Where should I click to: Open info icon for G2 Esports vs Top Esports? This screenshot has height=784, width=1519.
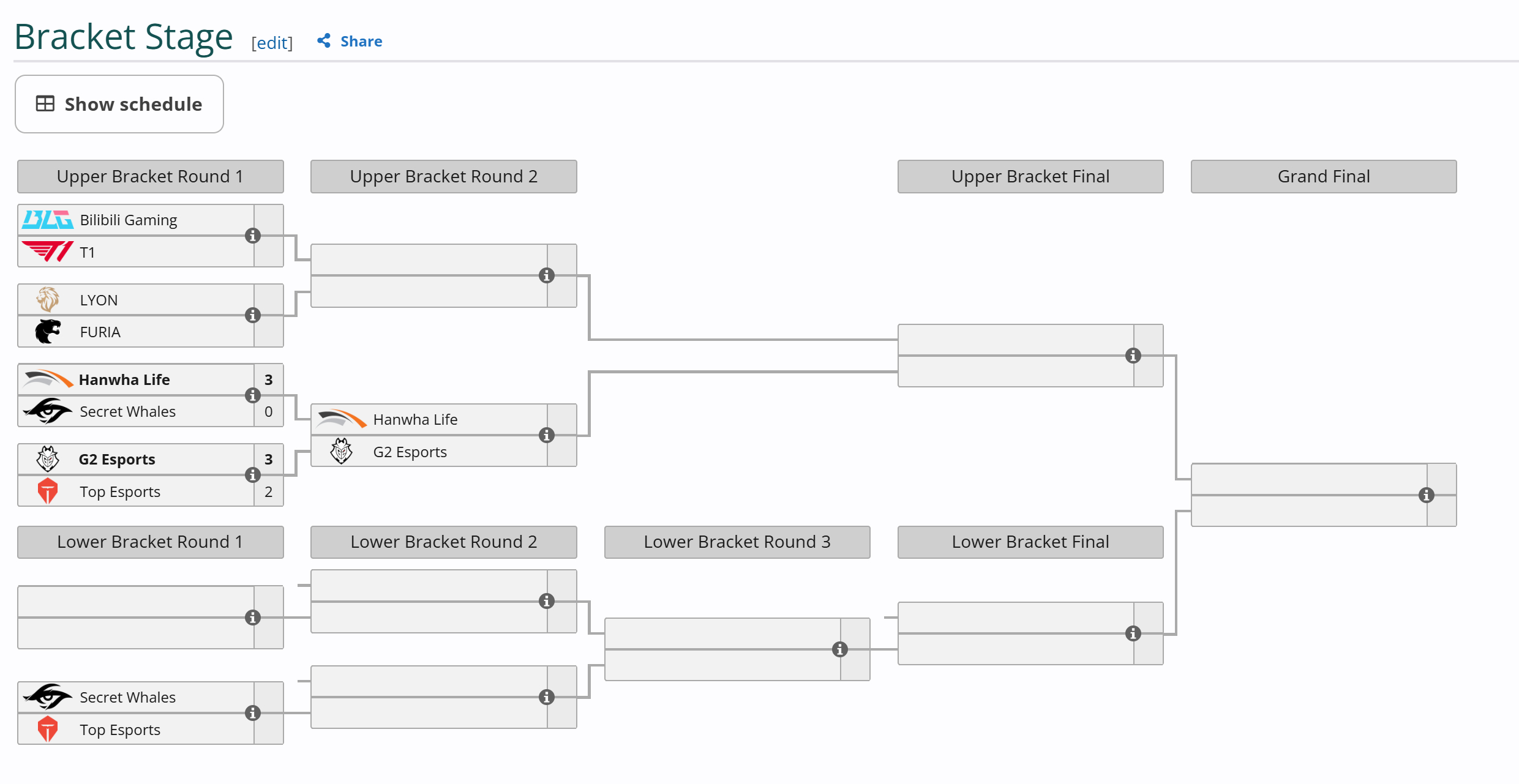click(253, 475)
